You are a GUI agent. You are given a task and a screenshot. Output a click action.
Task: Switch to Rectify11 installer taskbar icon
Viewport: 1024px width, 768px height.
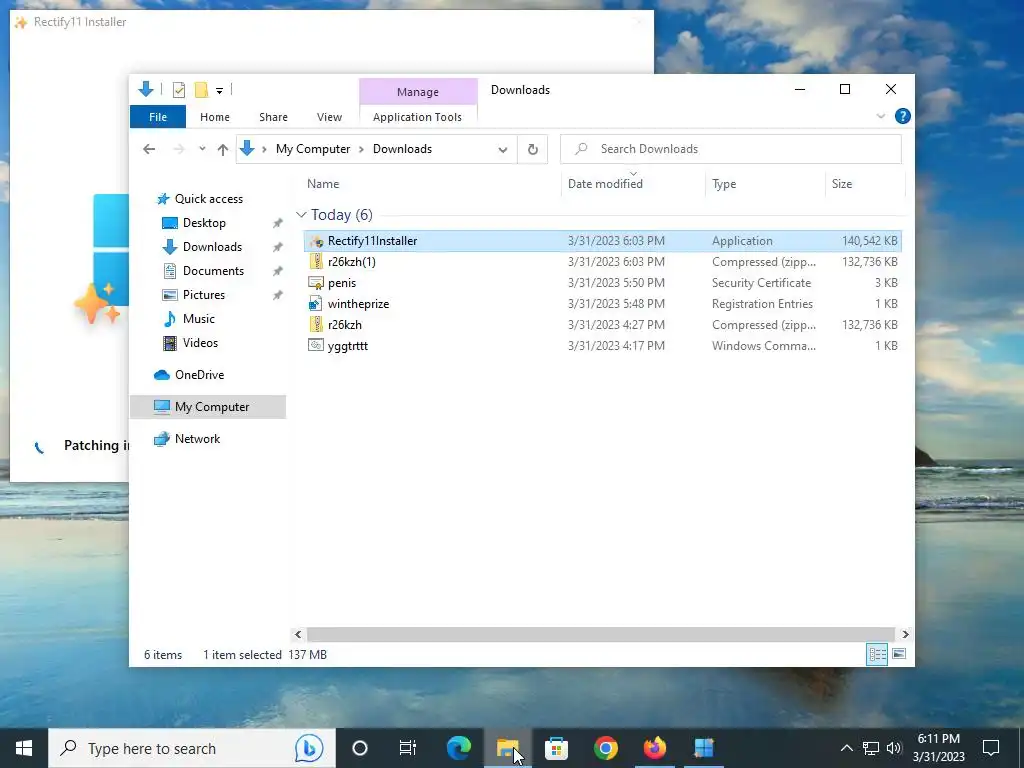coord(703,748)
